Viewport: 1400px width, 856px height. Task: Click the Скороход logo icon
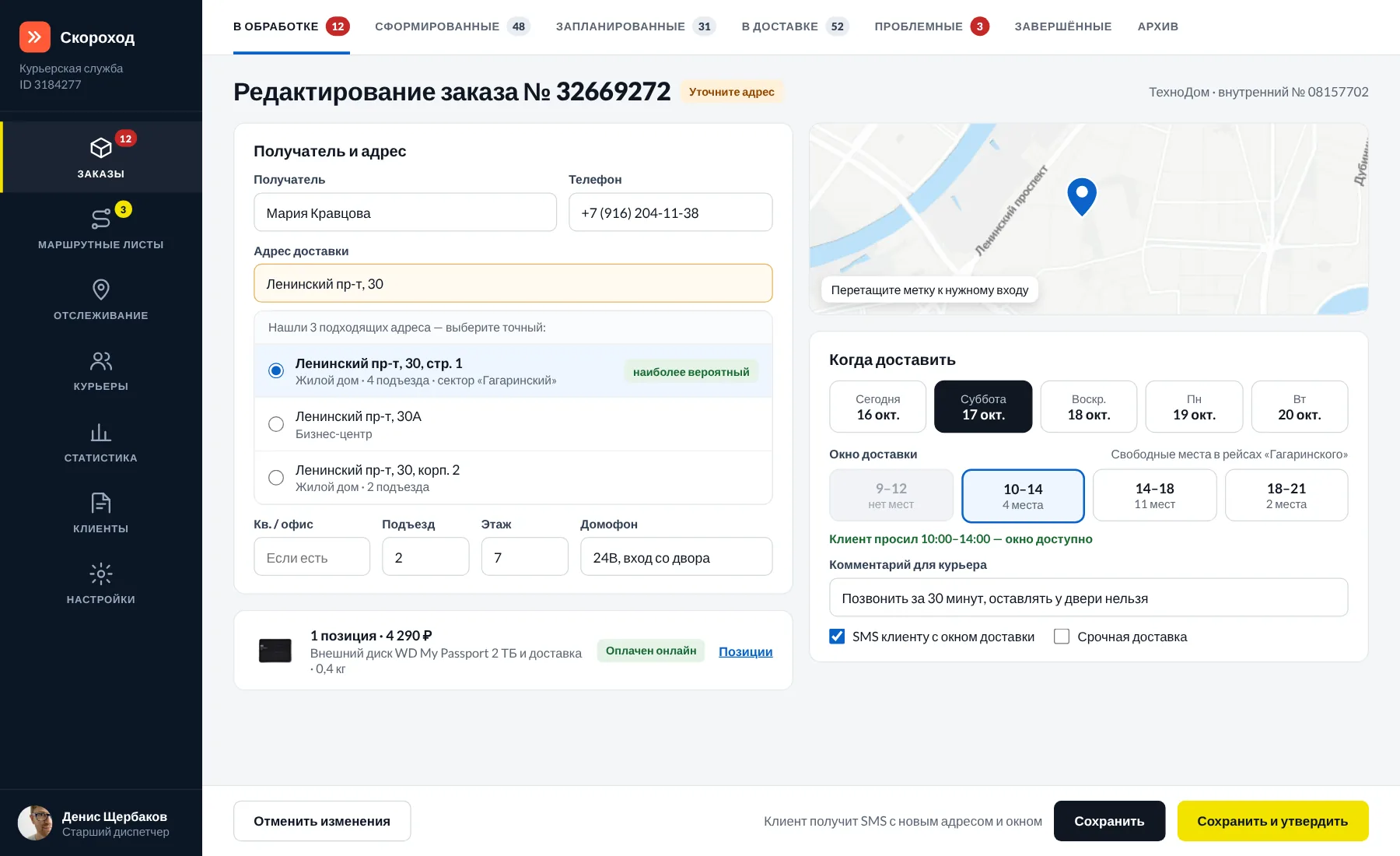click(35, 37)
